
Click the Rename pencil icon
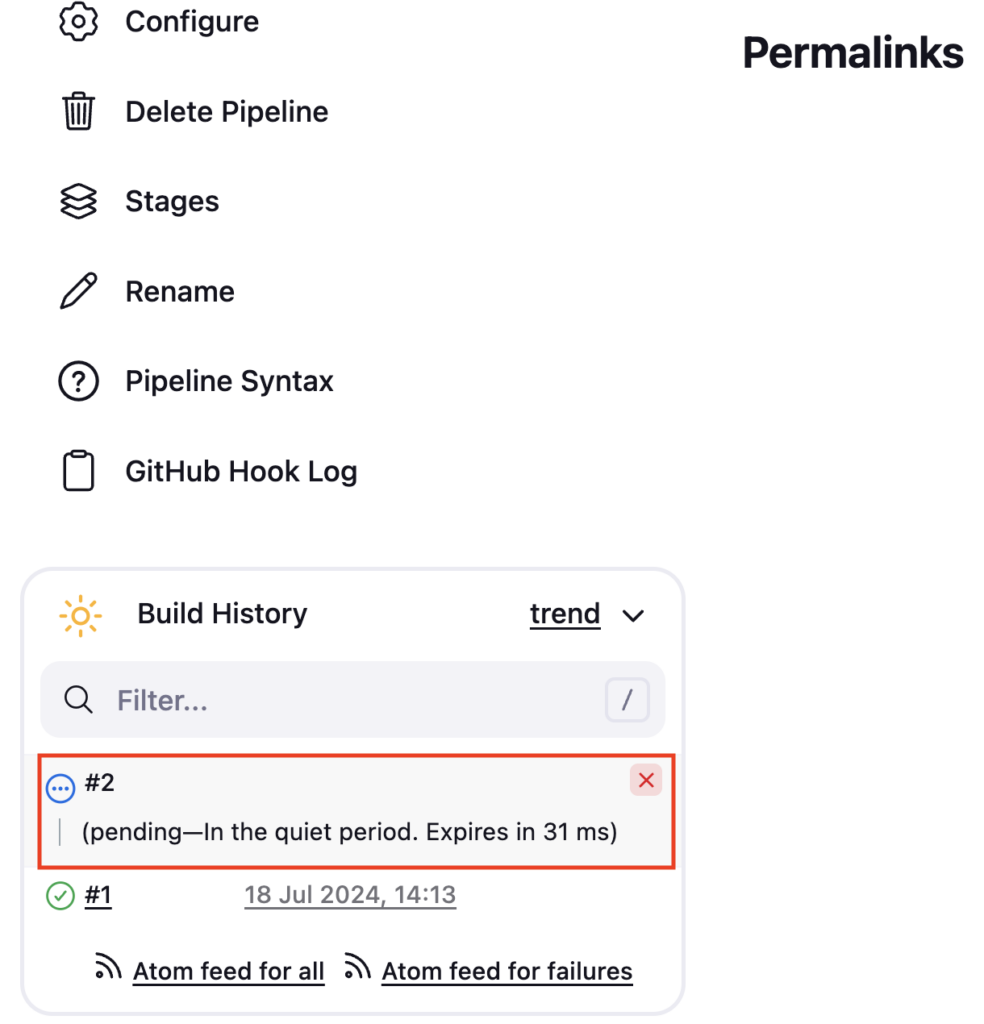[78, 291]
